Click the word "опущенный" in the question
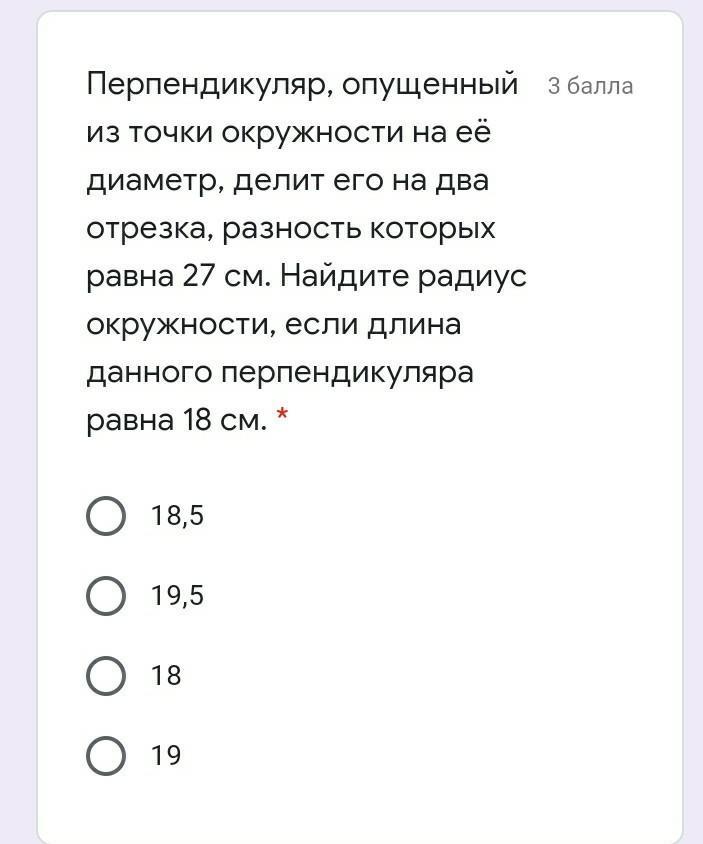This screenshot has height=844, width=703. [x=430, y=86]
